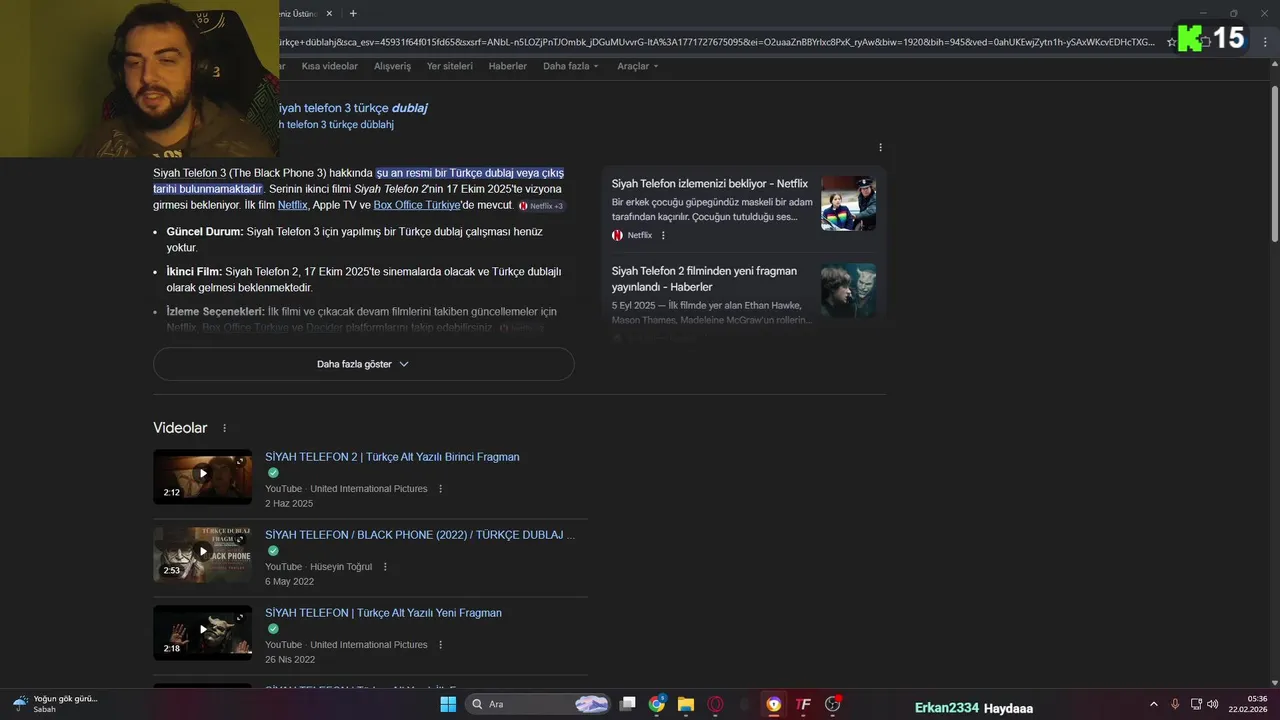The height and width of the screenshot is (720, 1280).
Task: Open 'Siyah Telefon izlemenizi bekliyor - Netflix' result
Action: pyautogui.click(x=710, y=184)
